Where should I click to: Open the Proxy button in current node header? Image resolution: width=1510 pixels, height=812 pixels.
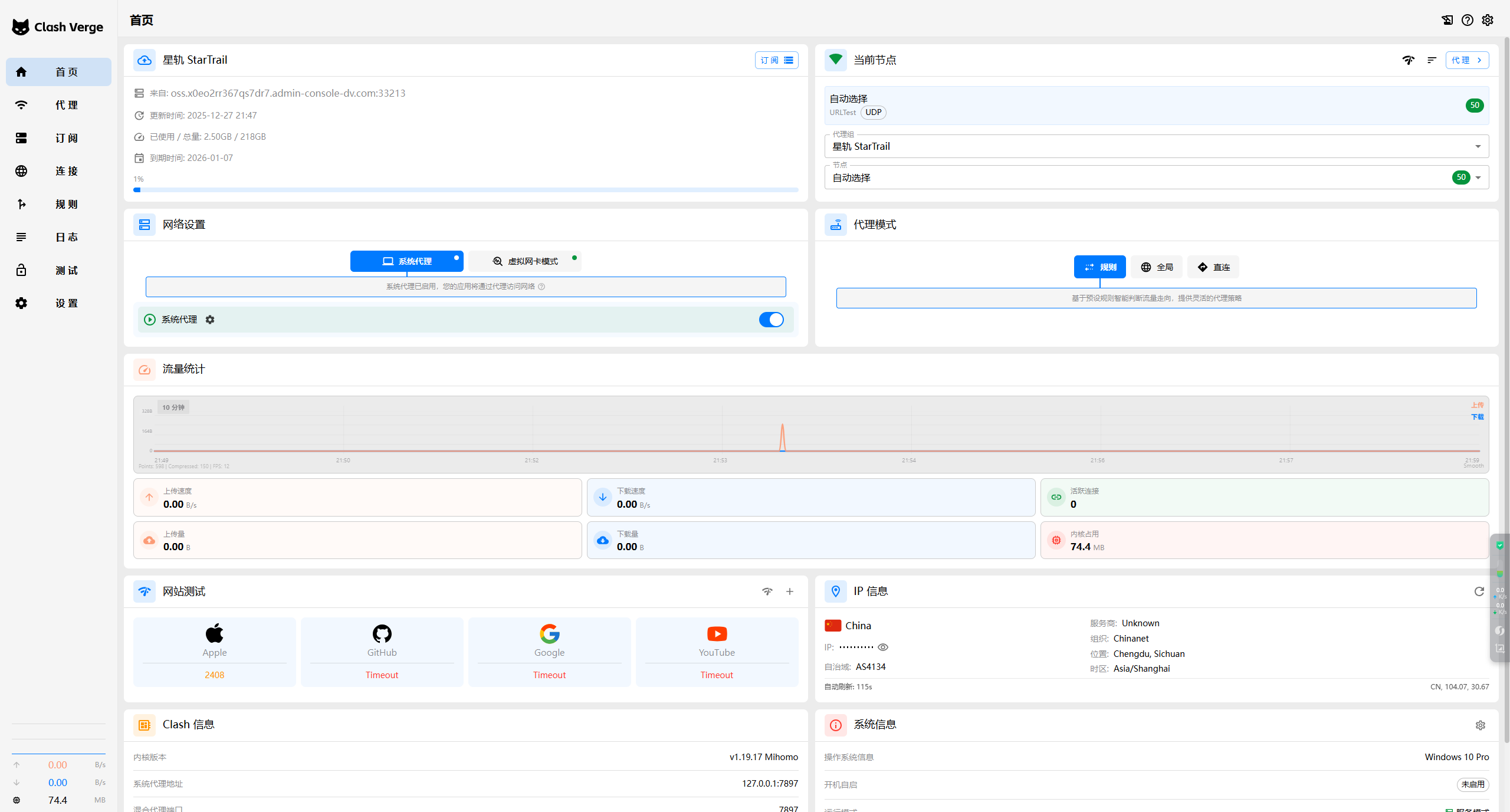1466,60
